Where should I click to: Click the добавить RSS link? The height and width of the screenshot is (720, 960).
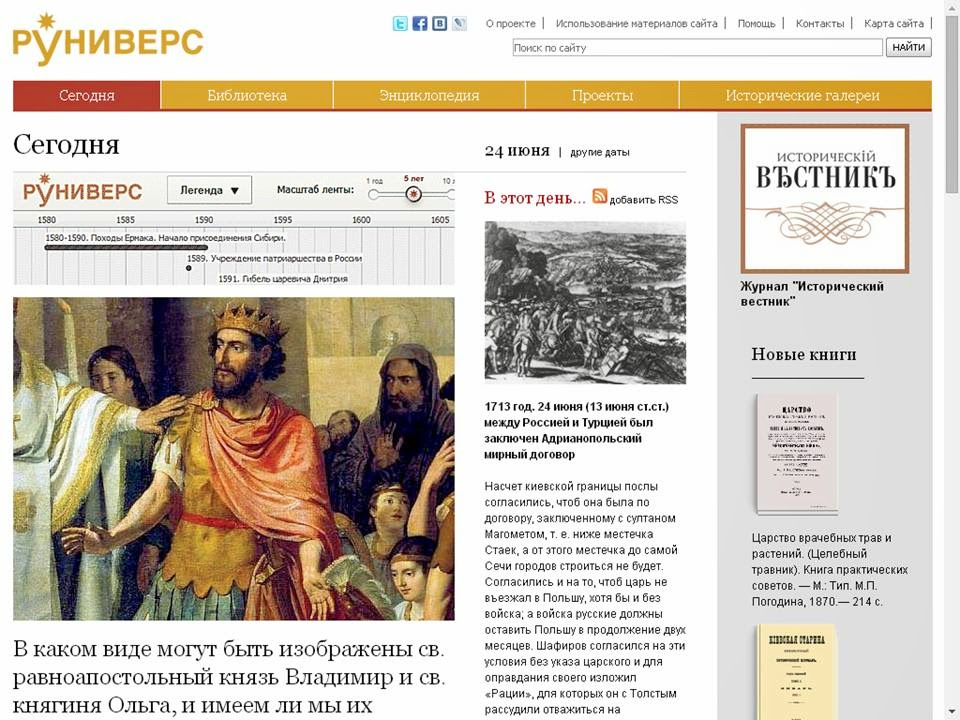[x=643, y=200]
